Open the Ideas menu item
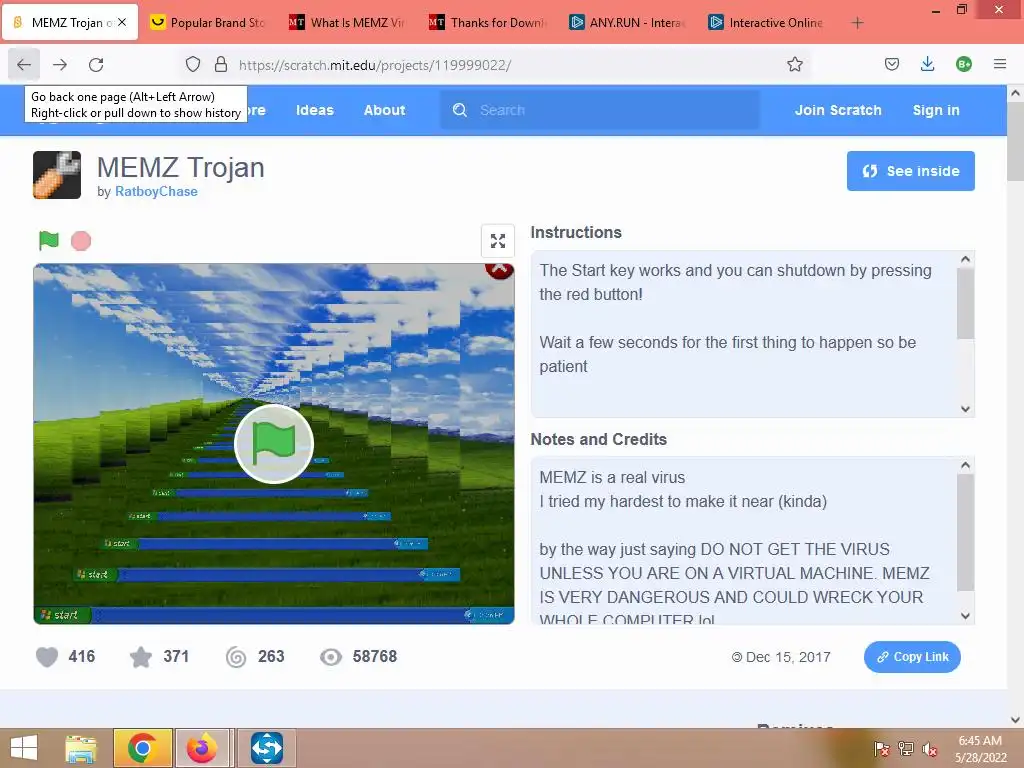The height and width of the screenshot is (768, 1024). pyautogui.click(x=315, y=110)
